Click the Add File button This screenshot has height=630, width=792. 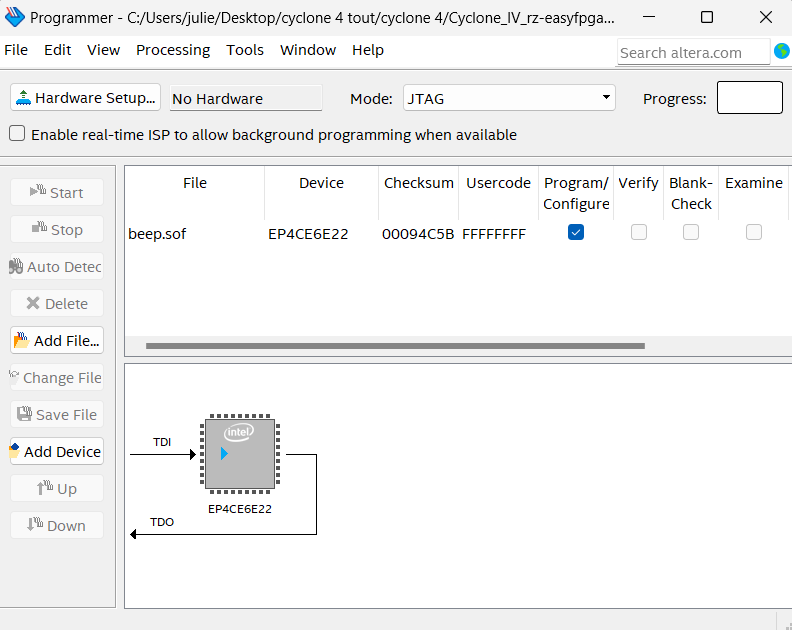click(57, 341)
